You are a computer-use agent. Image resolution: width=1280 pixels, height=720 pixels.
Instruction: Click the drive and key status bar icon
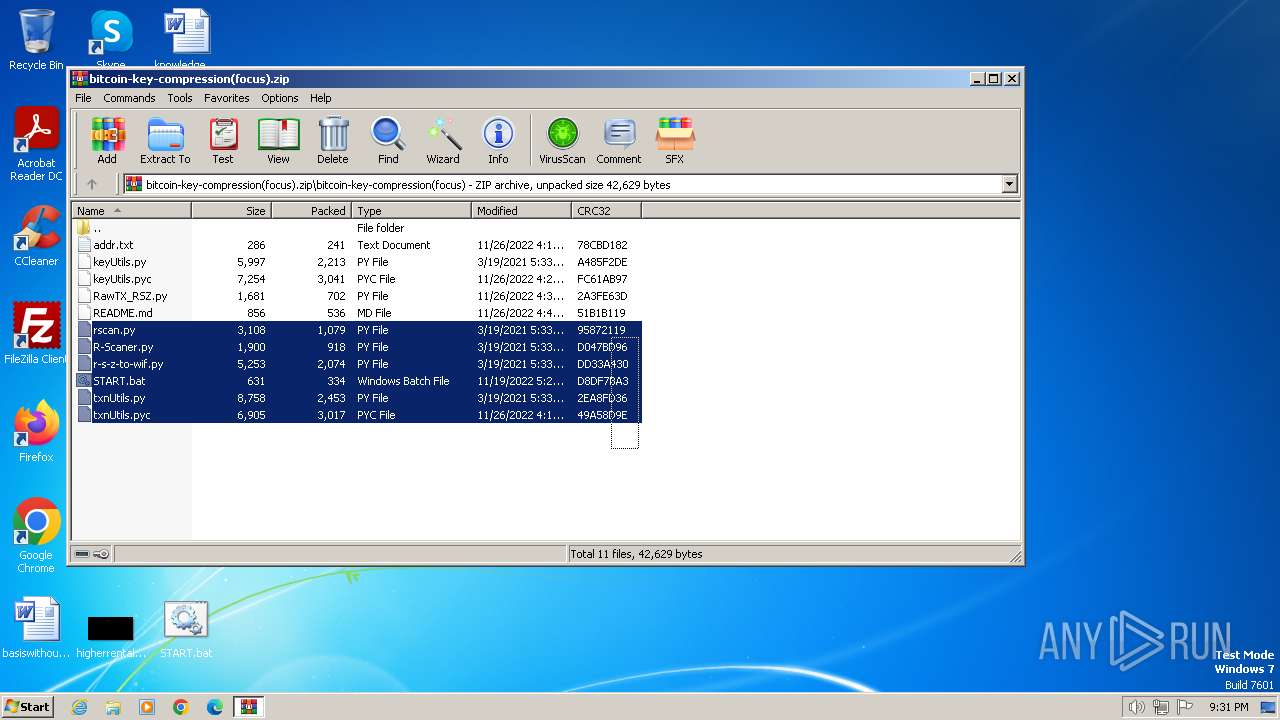pyautogui.click(x=92, y=554)
